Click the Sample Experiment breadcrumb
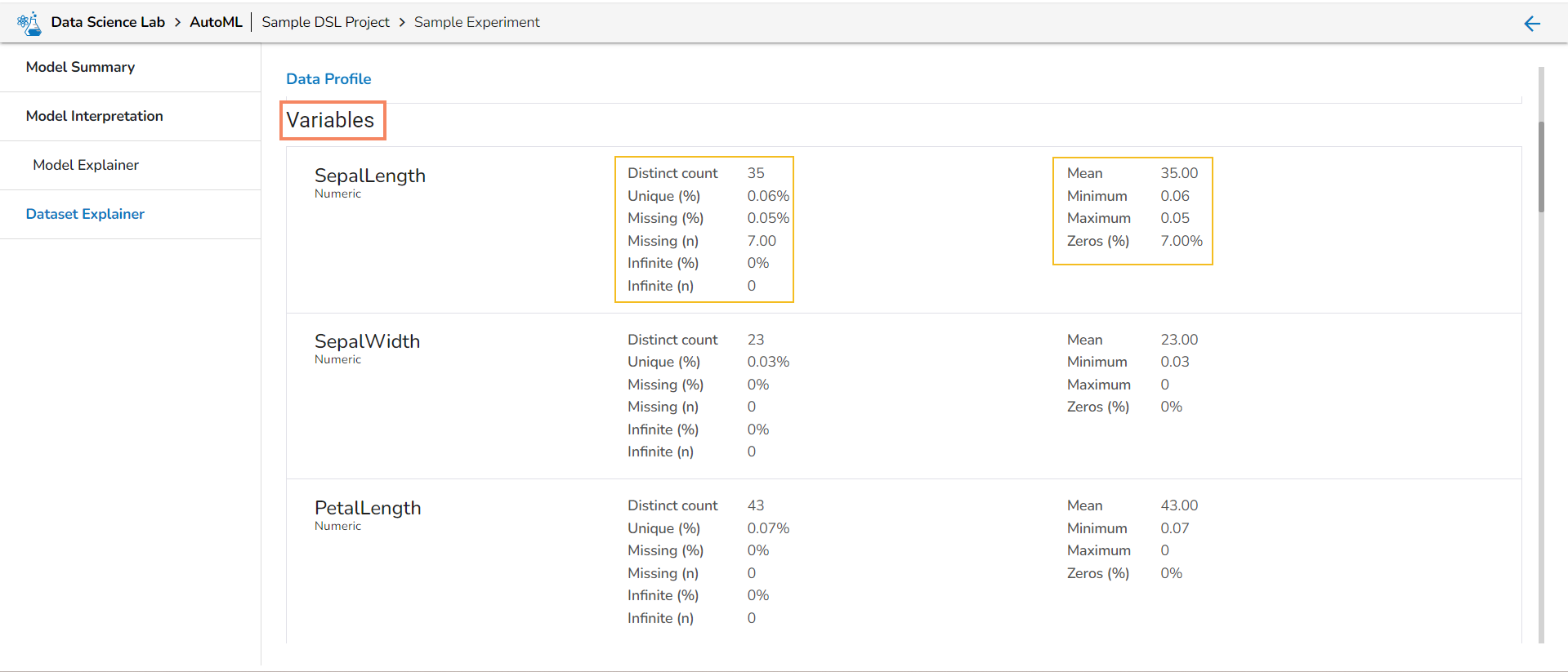Image resolution: width=1568 pixels, height=672 pixels. (476, 22)
